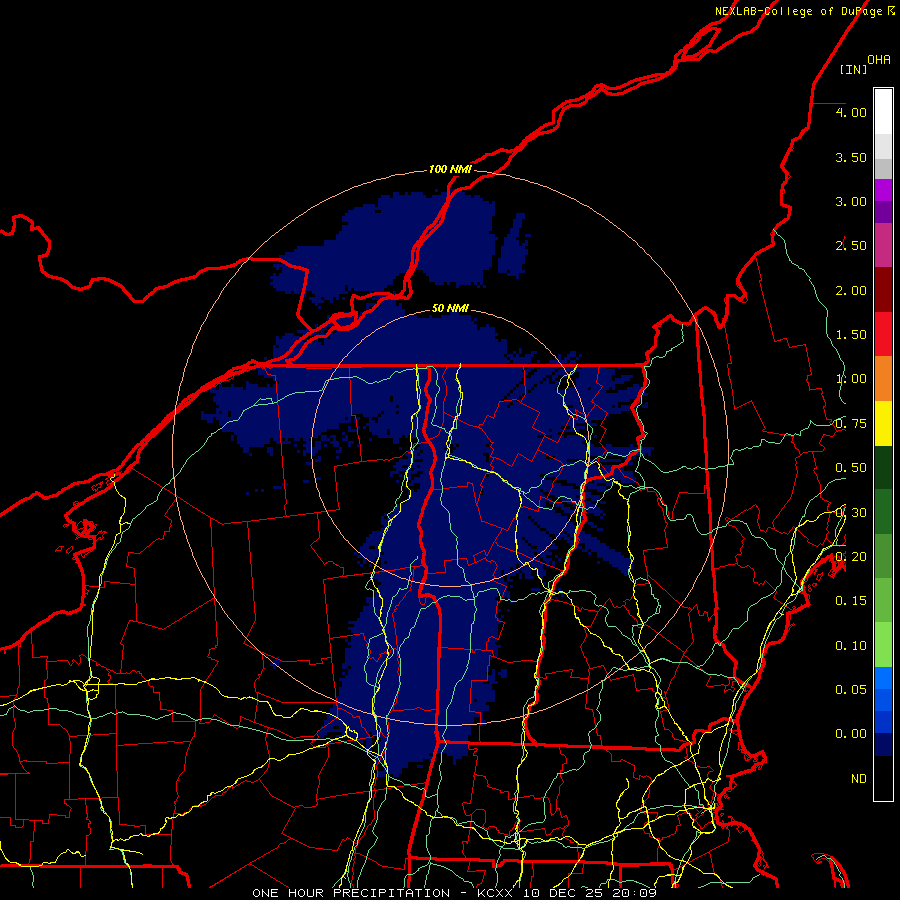
Task: Click the NEXLAB-College of DuPage credit text
Action: [798, 11]
